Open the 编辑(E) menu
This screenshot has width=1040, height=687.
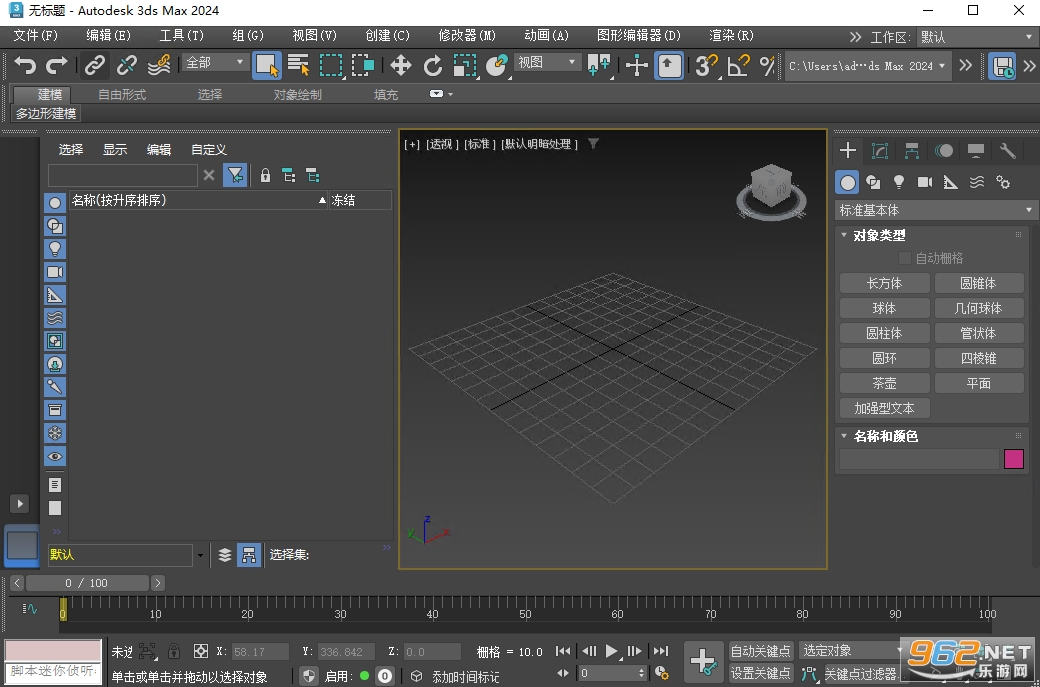click(109, 35)
